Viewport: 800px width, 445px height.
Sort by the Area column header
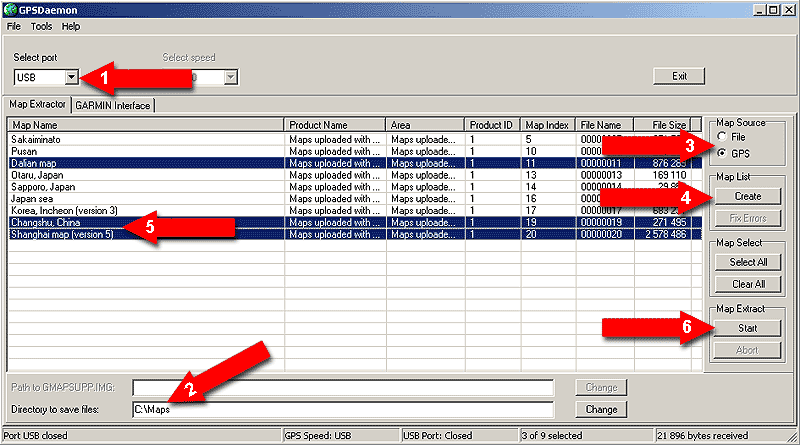pos(425,125)
